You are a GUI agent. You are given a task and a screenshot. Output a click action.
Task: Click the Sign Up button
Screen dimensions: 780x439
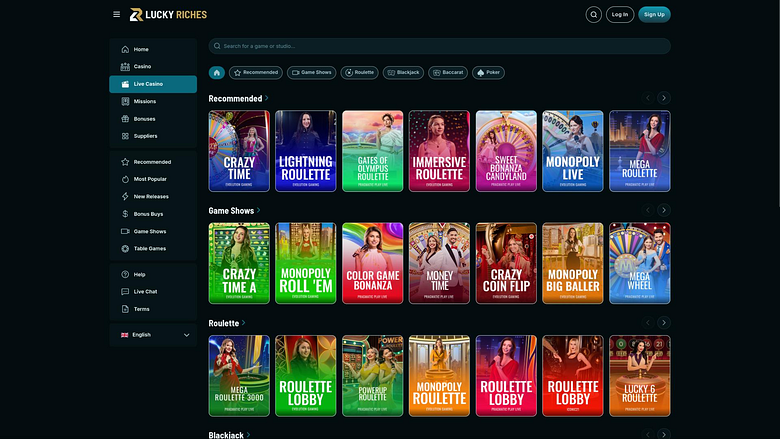point(654,14)
